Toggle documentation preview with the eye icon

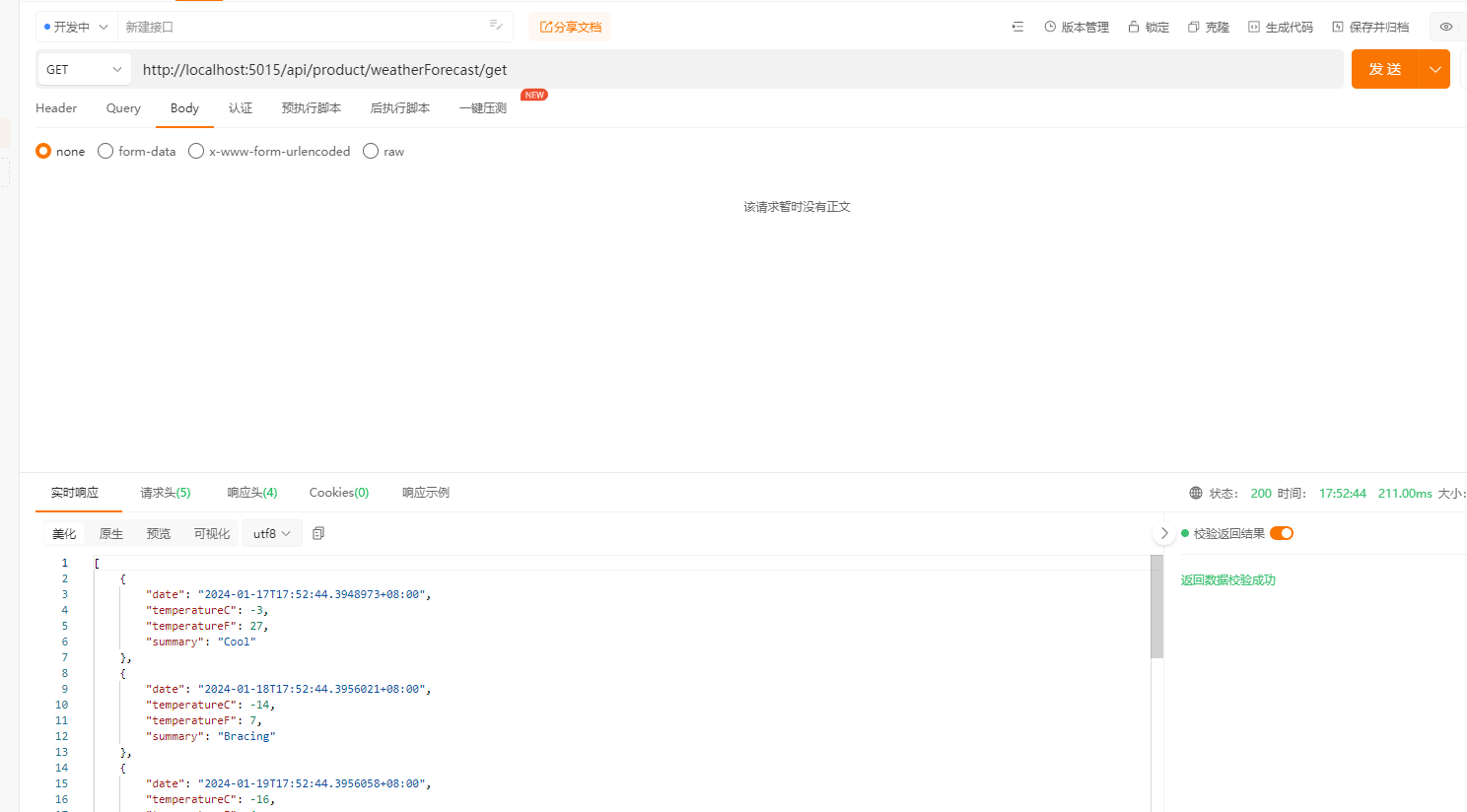tap(1446, 27)
